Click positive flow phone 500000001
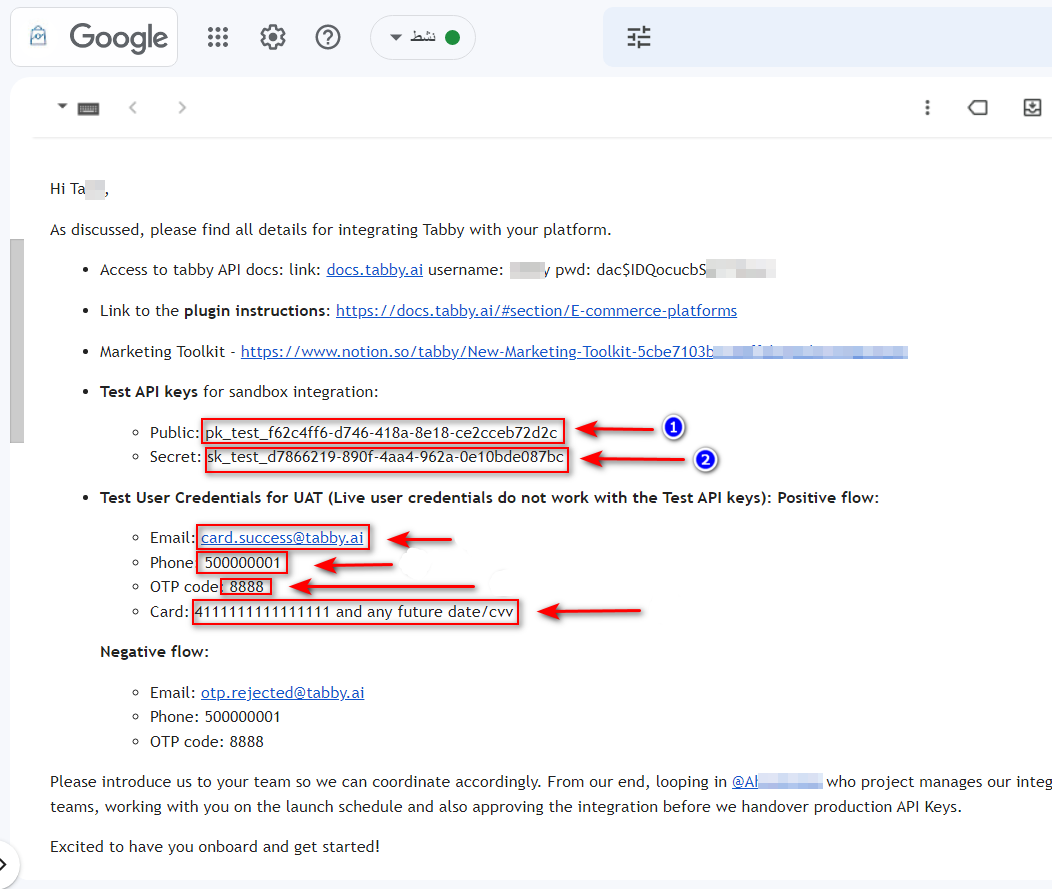1052x889 pixels. pos(242,562)
